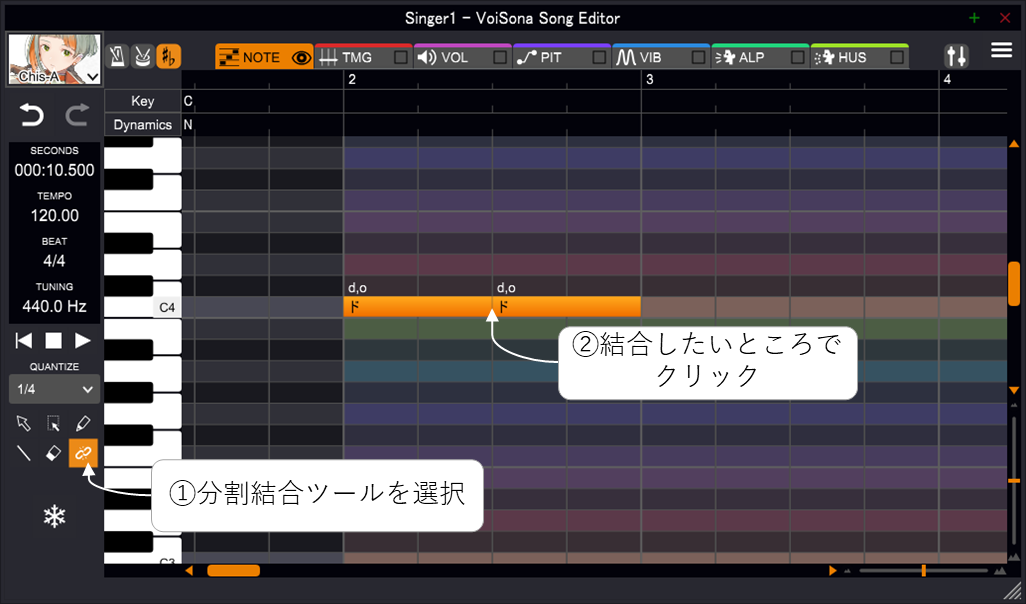
Task: Add a new track with green plus
Action: [974, 18]
